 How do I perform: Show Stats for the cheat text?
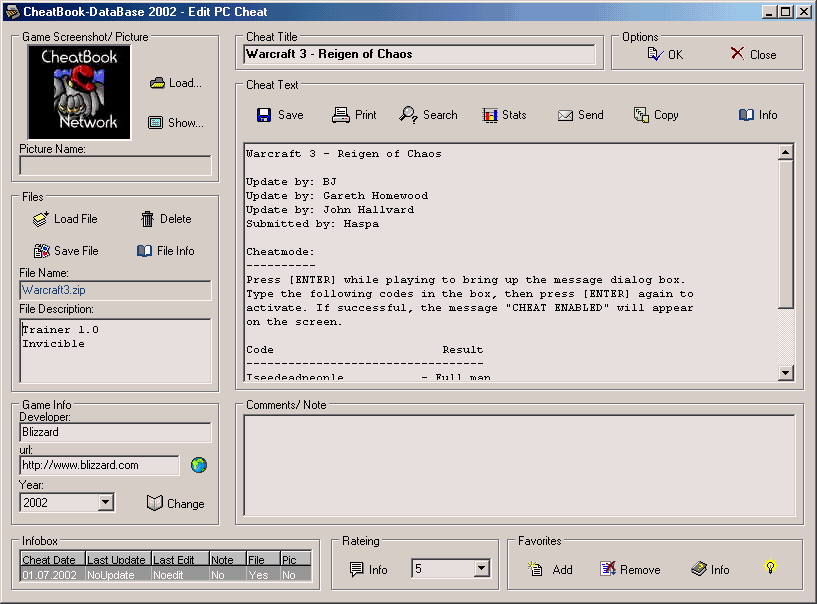[504, 115]
